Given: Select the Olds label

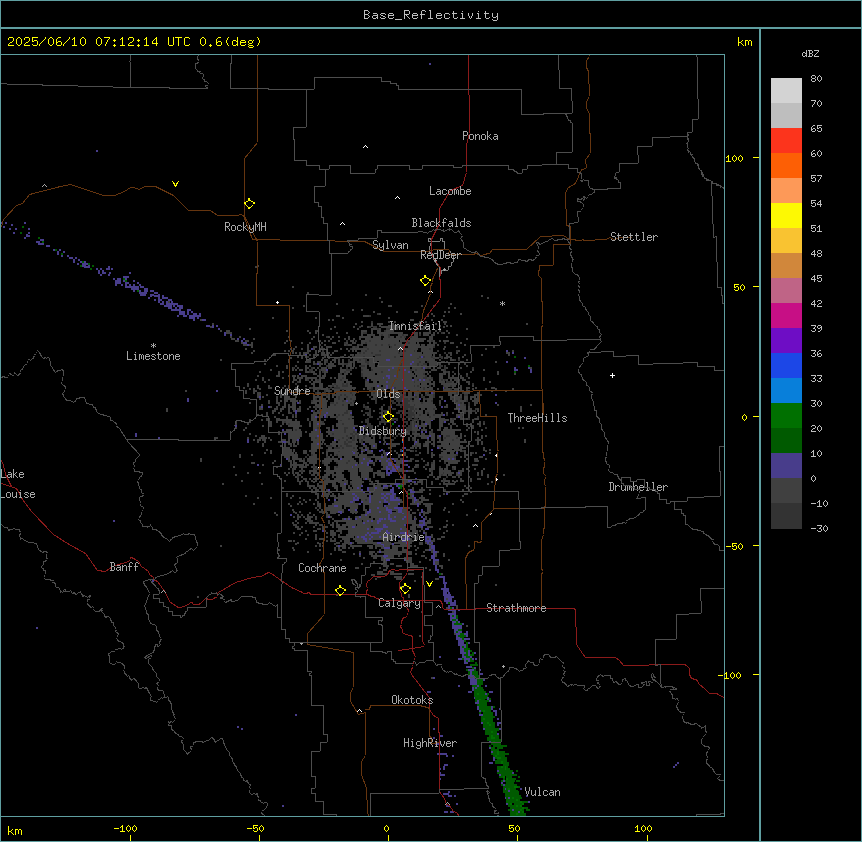Looking at the screenshot, I should [x=388, y=394].
